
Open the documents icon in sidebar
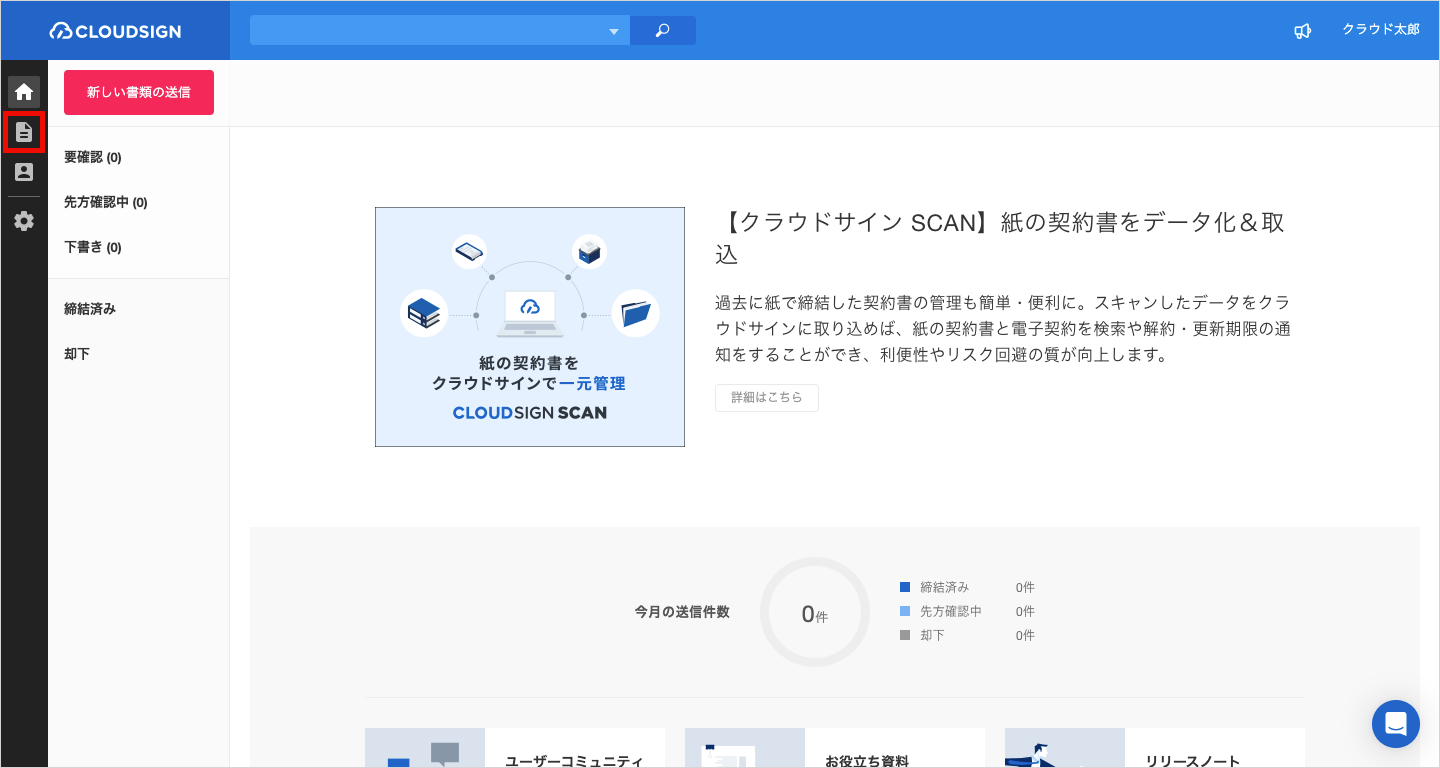[x=24, y=132]
